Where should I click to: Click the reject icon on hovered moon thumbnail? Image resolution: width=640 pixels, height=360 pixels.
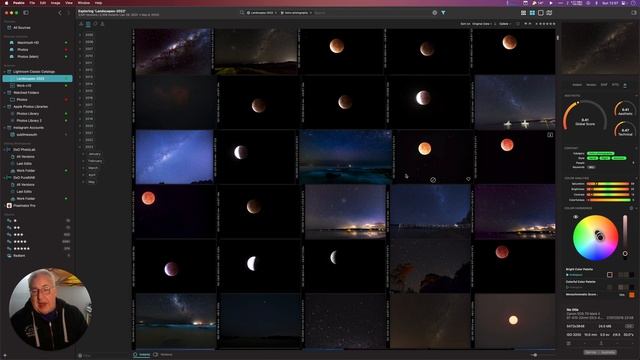(x=433, y=180)
